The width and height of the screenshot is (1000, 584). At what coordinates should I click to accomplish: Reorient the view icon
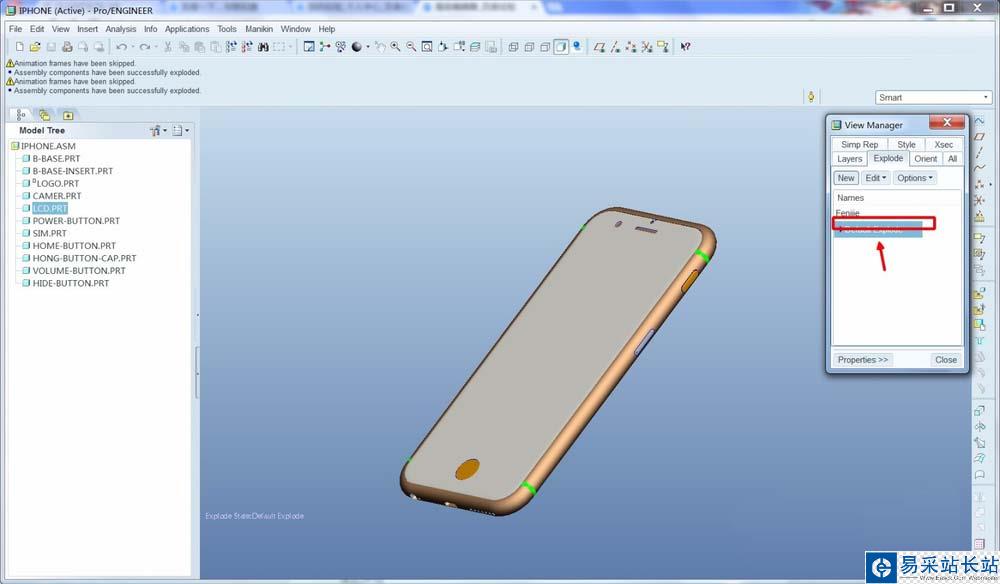point(443,47)
